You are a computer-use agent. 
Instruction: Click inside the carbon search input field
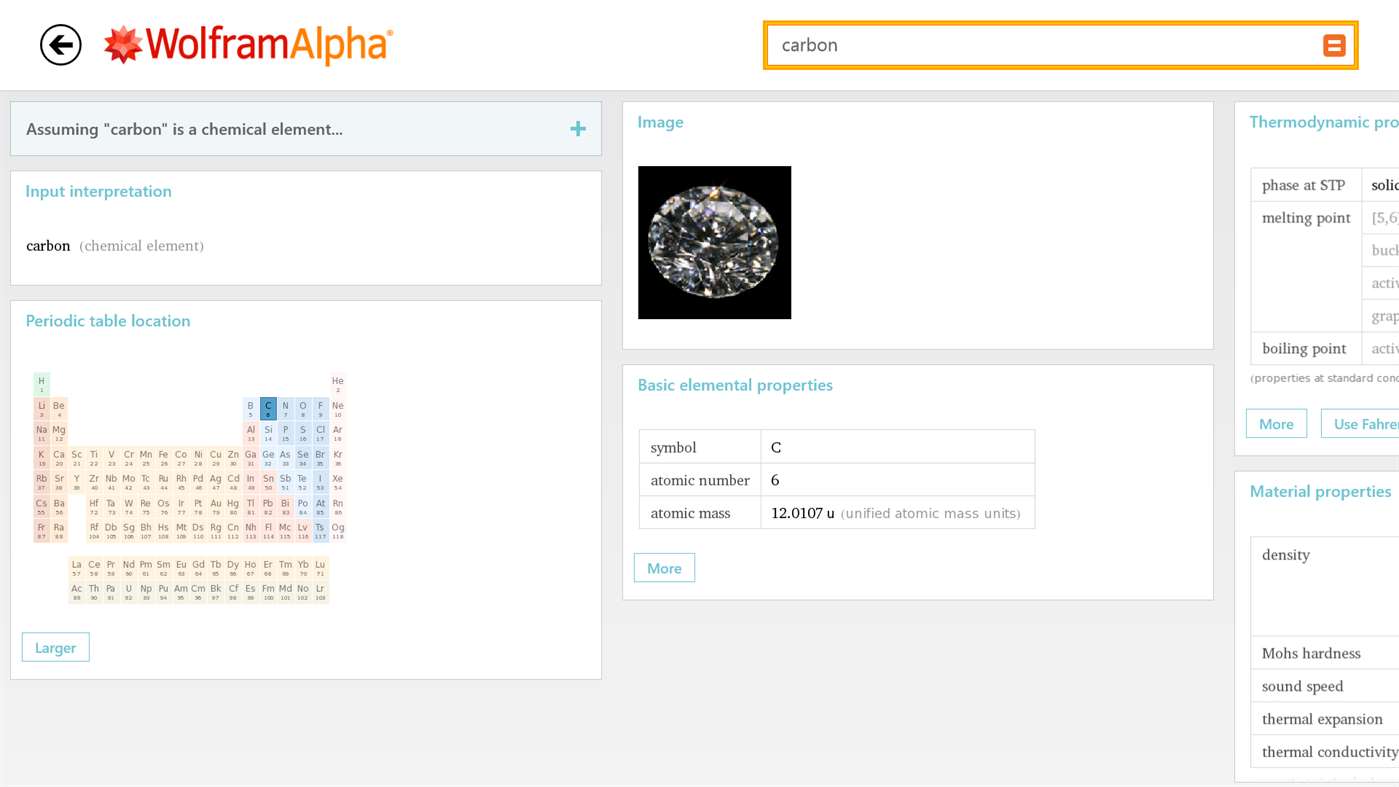point(1000,44)
